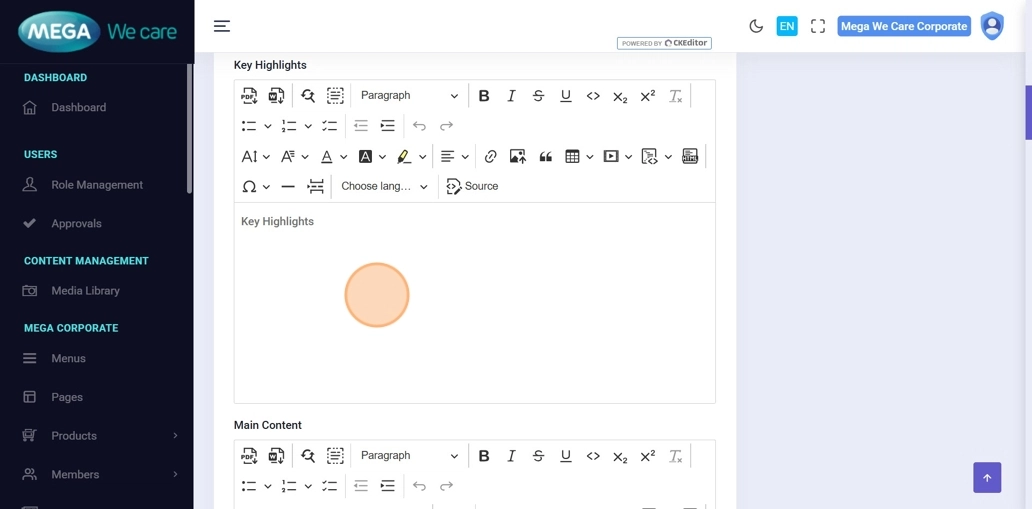Open Media Library from the sidebar

coord(85,291)
